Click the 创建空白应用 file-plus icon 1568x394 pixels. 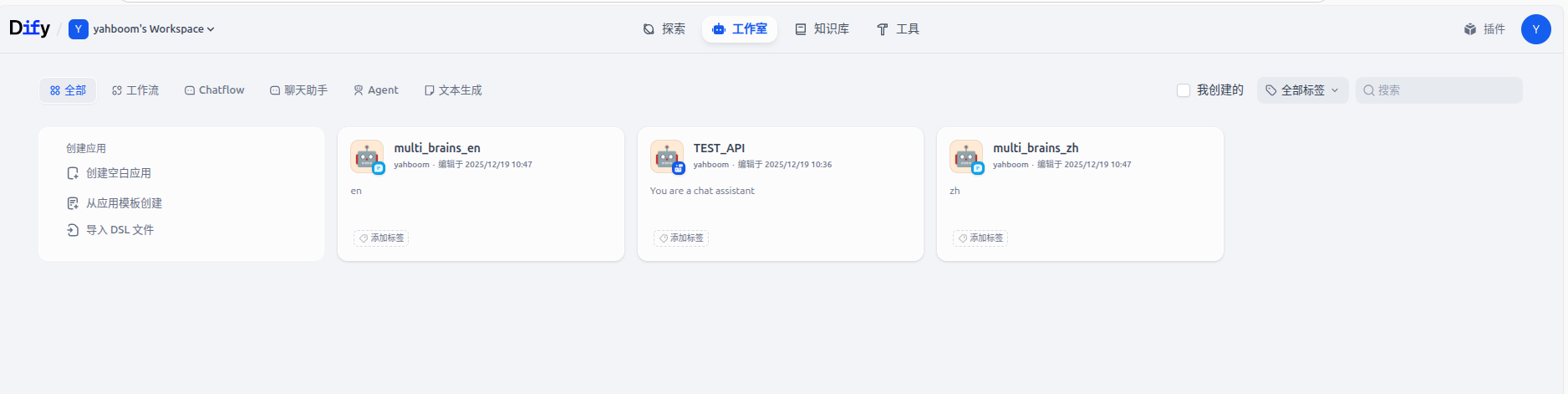73,173
